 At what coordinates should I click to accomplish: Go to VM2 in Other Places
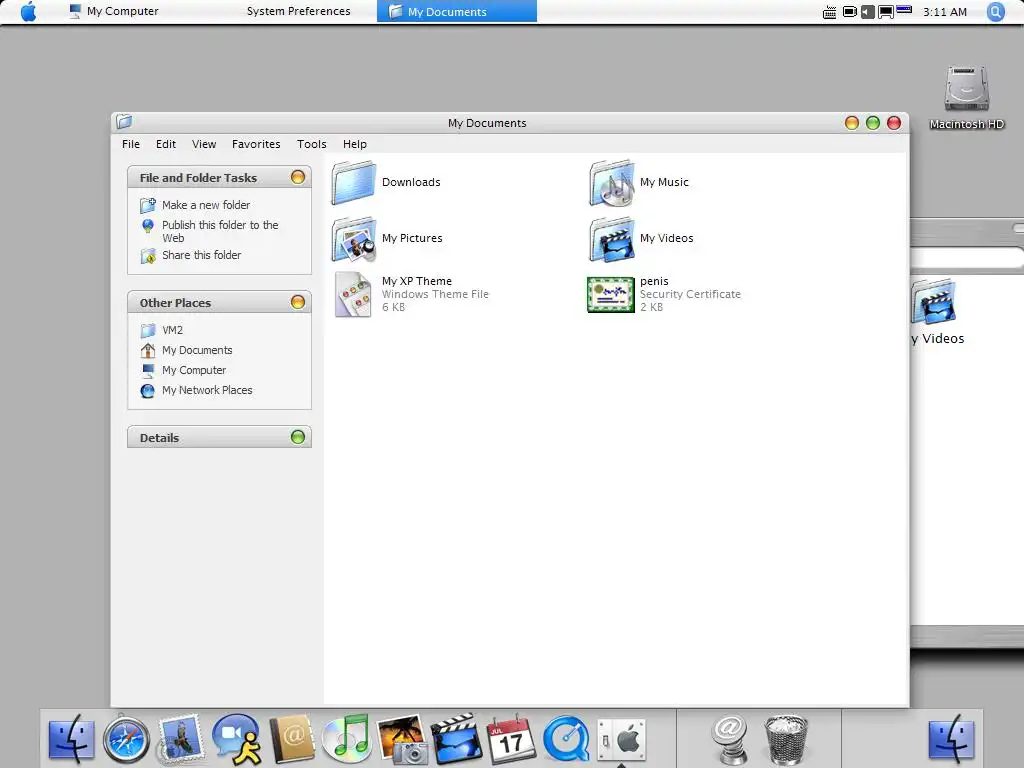172,330
